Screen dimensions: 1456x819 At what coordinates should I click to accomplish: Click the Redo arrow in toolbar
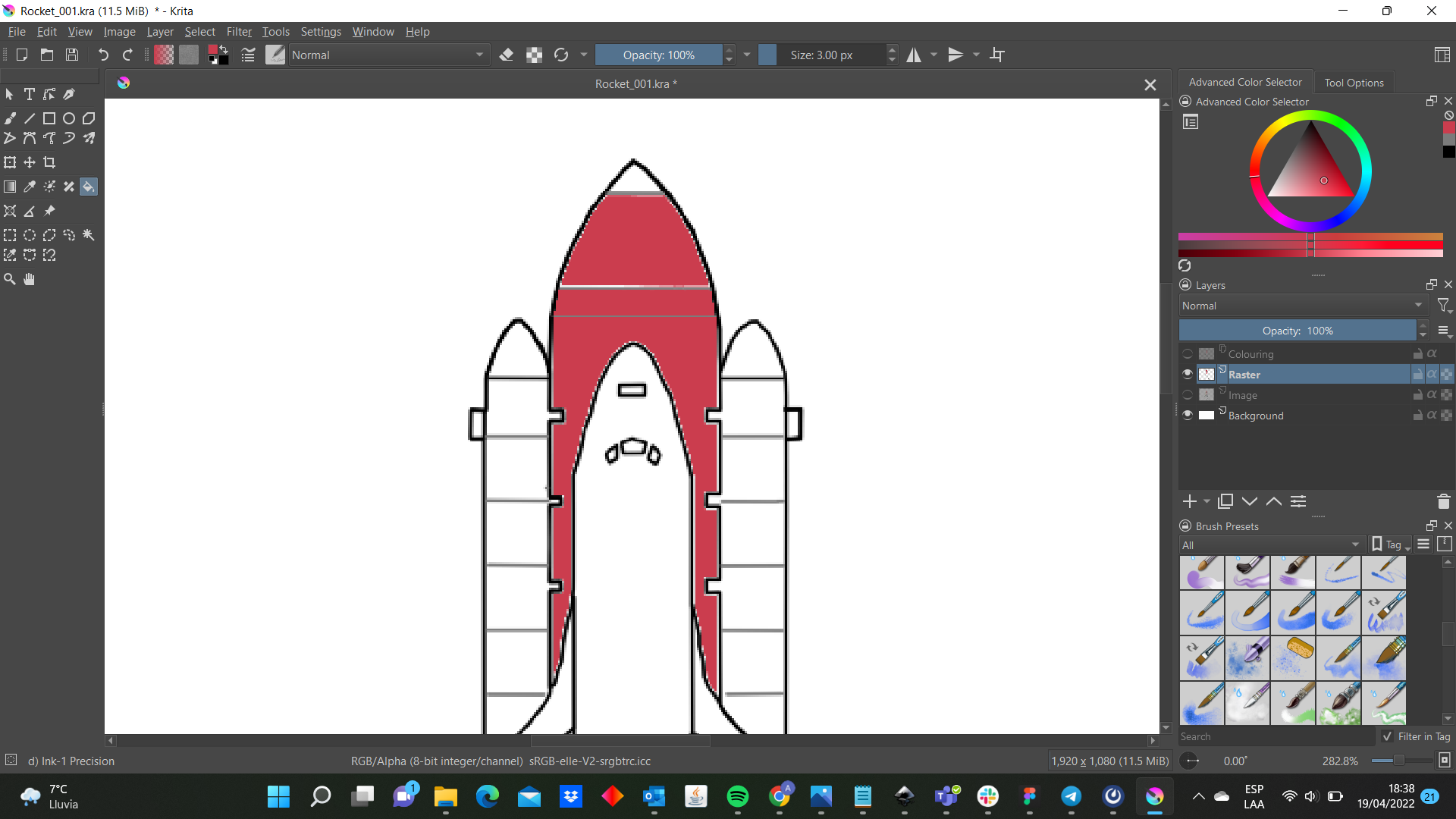pos(127,55)
